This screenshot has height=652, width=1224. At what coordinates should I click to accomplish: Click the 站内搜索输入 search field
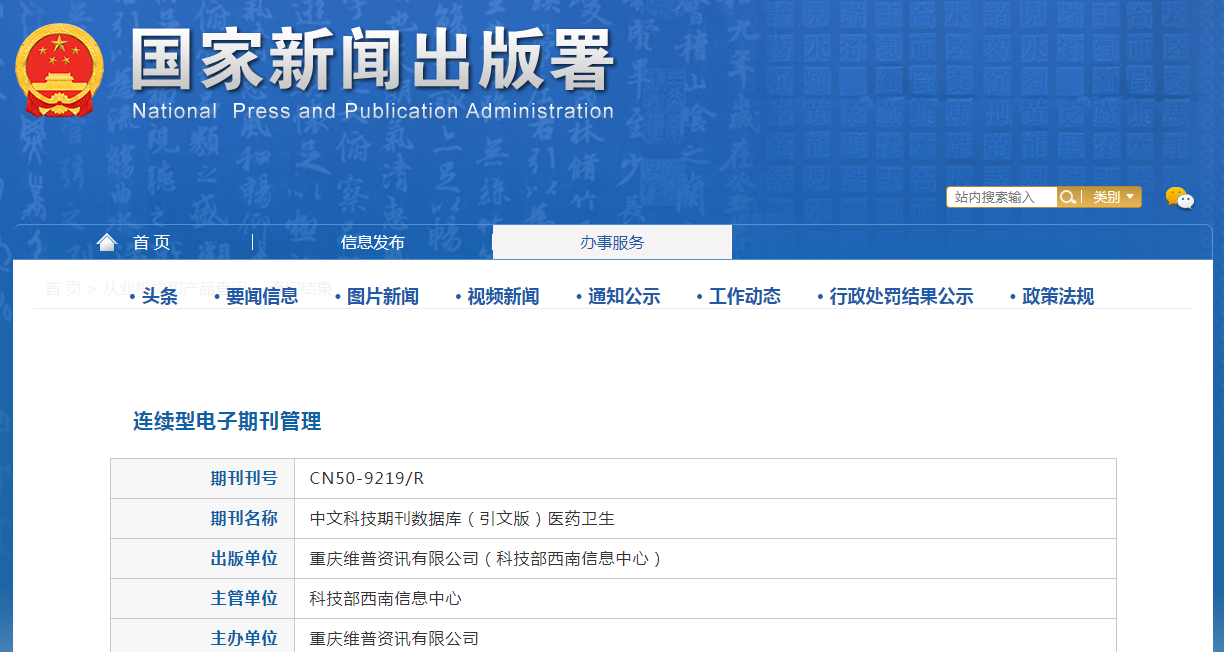click(x=1001, y=197)
